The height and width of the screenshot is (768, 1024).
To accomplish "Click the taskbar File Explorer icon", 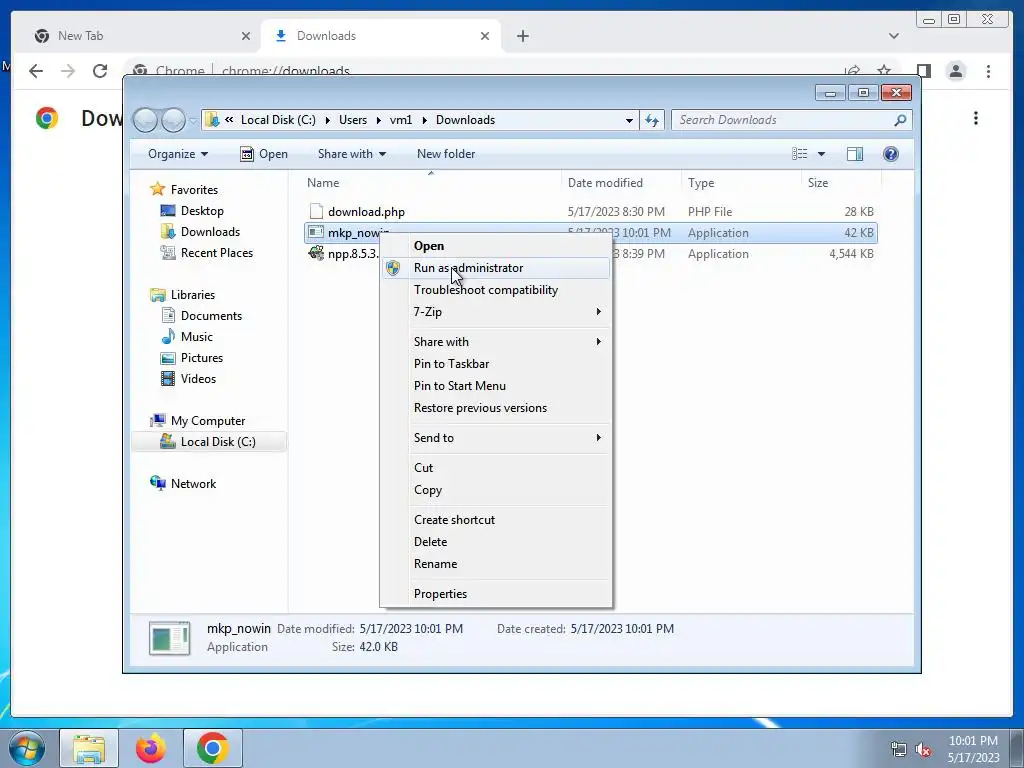I will point(89,748).
